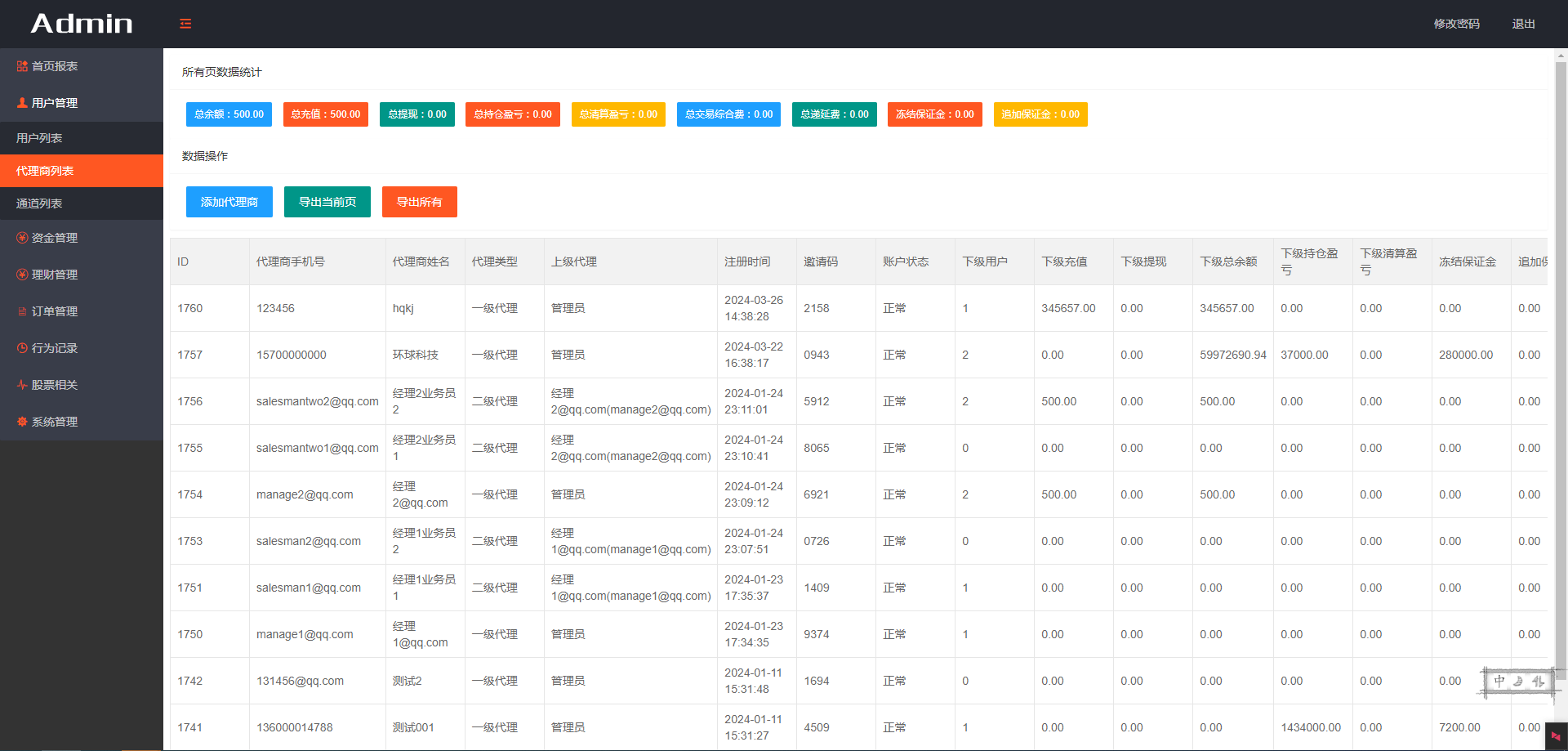Click the 用户管理 person icon
This screenshot has width=1568, height=751.
pyautogui.click(x=22, y=103)
